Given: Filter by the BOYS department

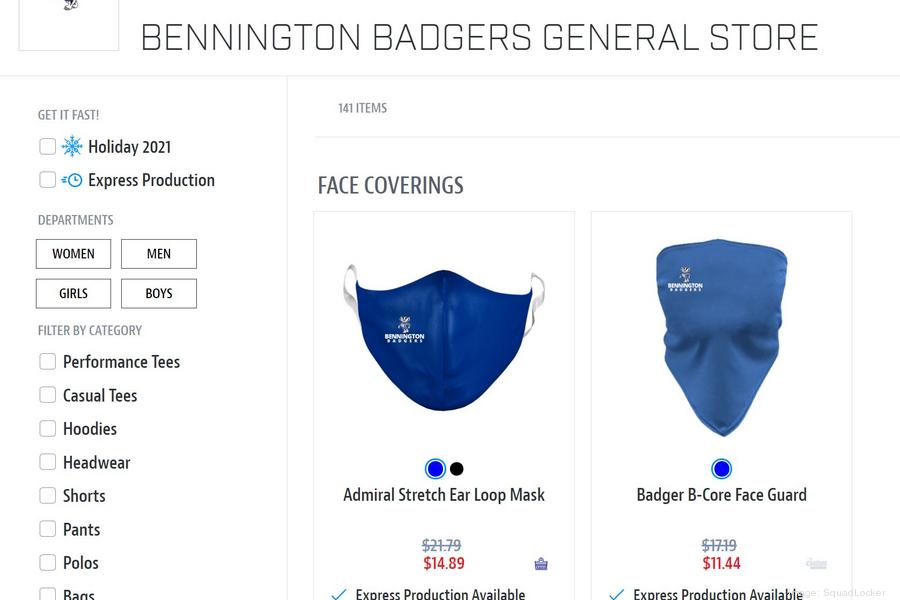Looking at the screenshot, I should (159, 293).
